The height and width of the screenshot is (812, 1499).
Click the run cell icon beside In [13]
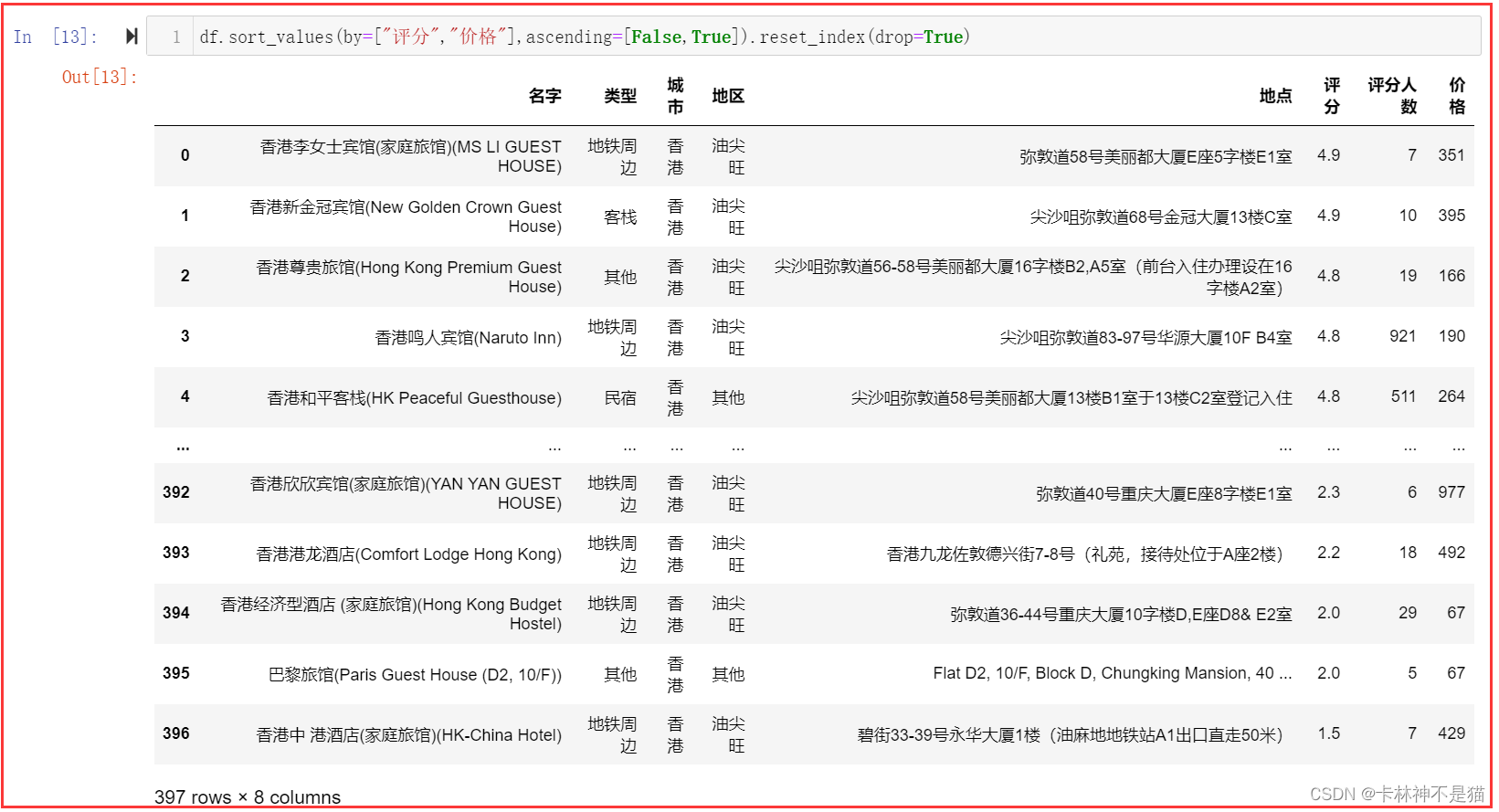coord(132,37)
